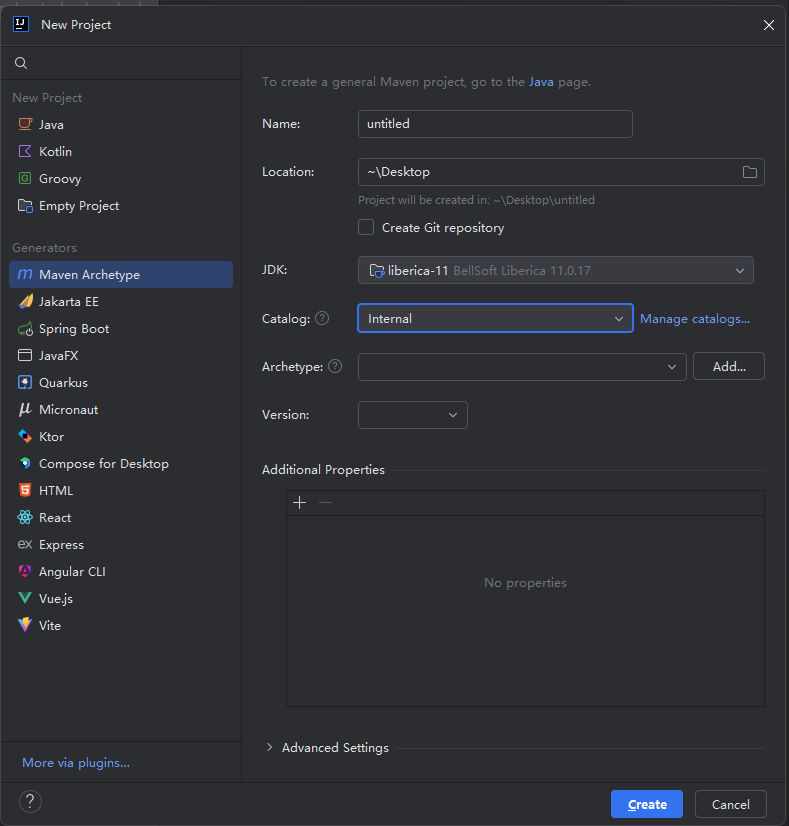Select Empty Project type
This screenshot has width=789, height=826.
pyautogui.click(x=121, y=205)
